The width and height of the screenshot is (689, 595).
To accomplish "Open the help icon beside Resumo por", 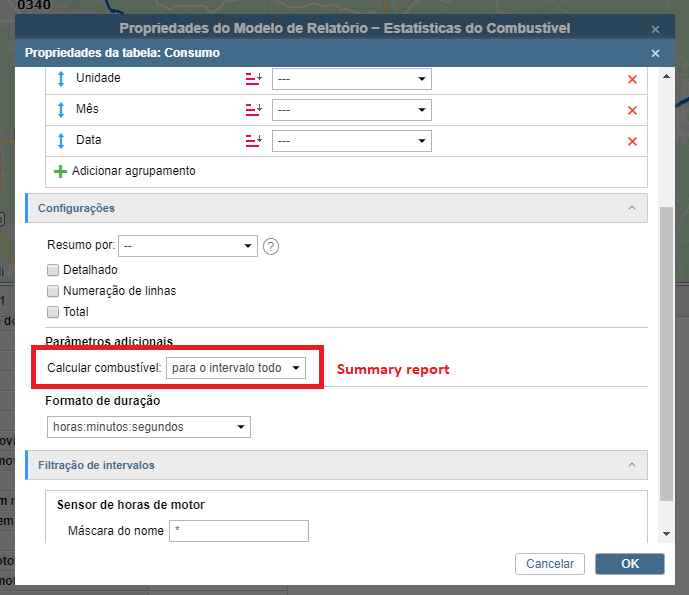I will click(270, 246).
